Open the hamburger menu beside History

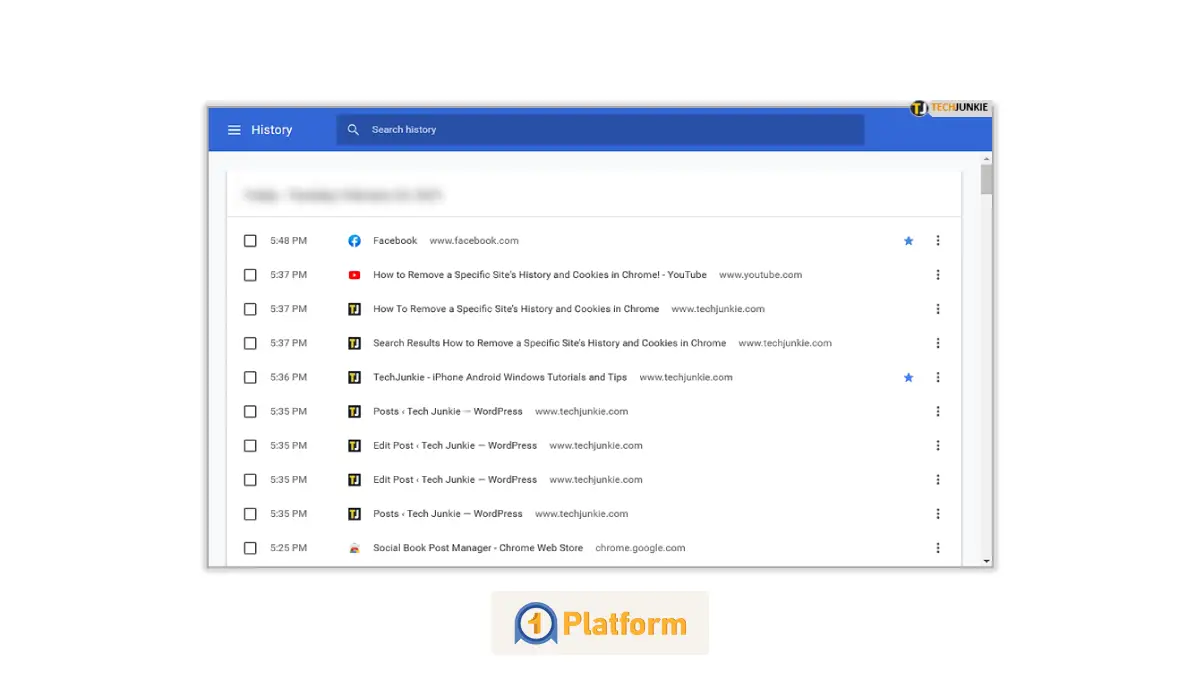point(233,129)
